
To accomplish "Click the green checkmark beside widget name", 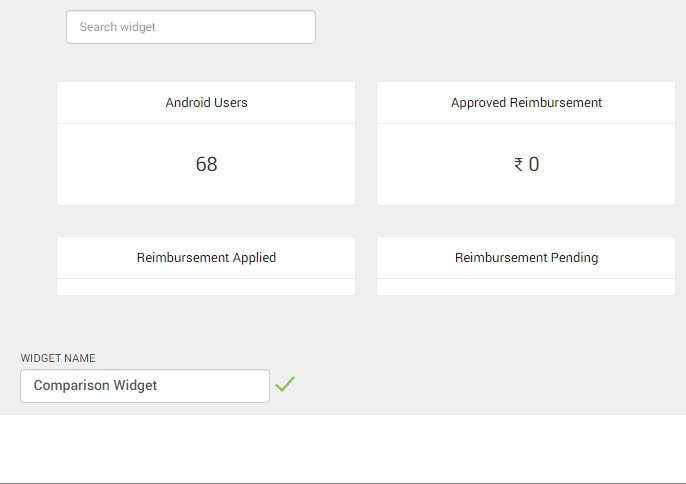I will click(x=285, y=384).
